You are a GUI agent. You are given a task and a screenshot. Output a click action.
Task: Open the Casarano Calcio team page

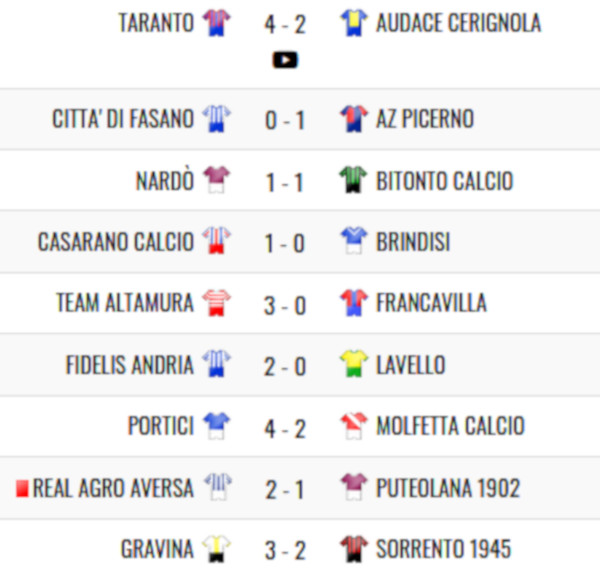point(116,242)
